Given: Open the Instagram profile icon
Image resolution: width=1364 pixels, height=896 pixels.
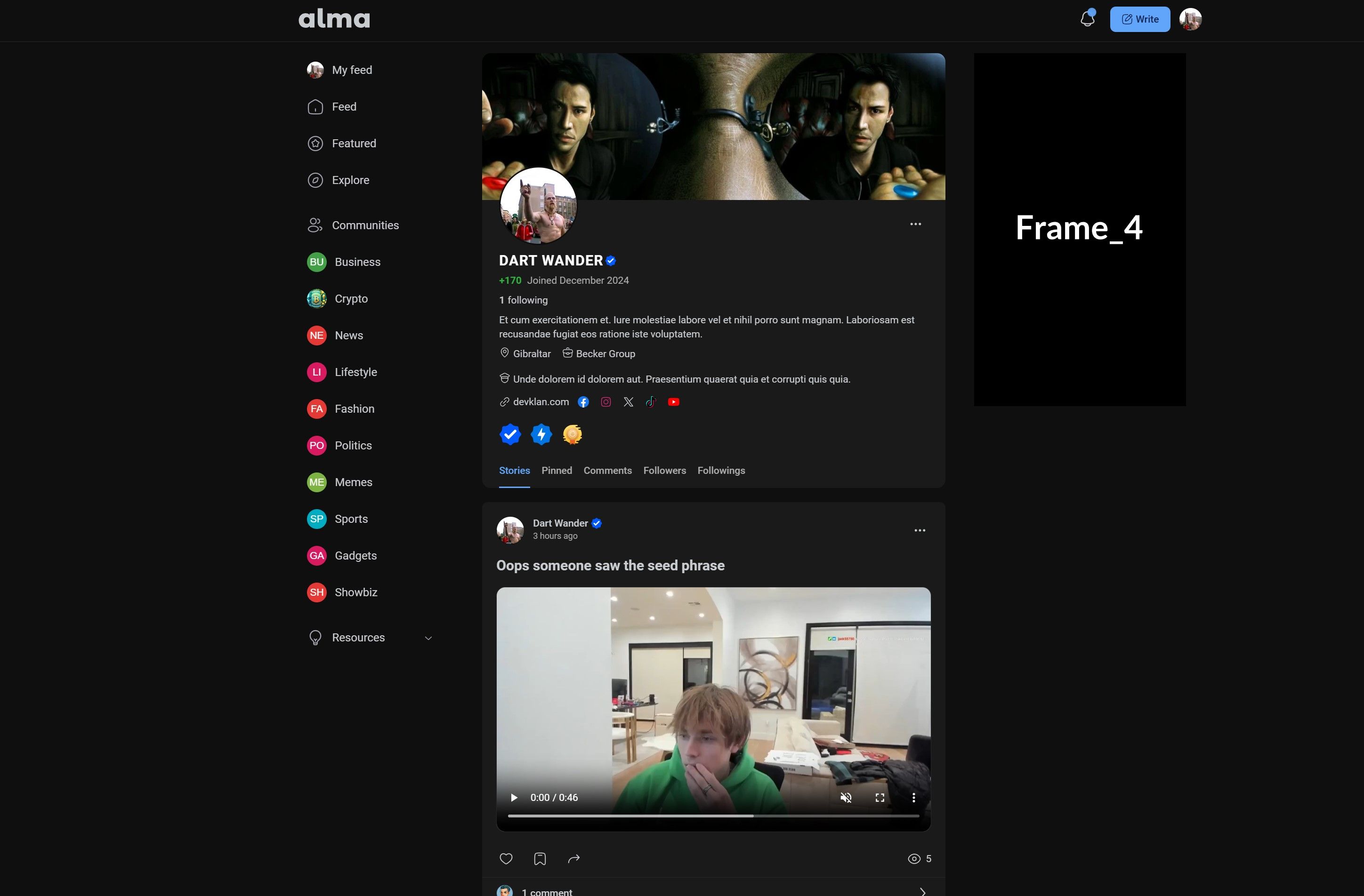Looking at the screenshot, I should coord(606,402).
